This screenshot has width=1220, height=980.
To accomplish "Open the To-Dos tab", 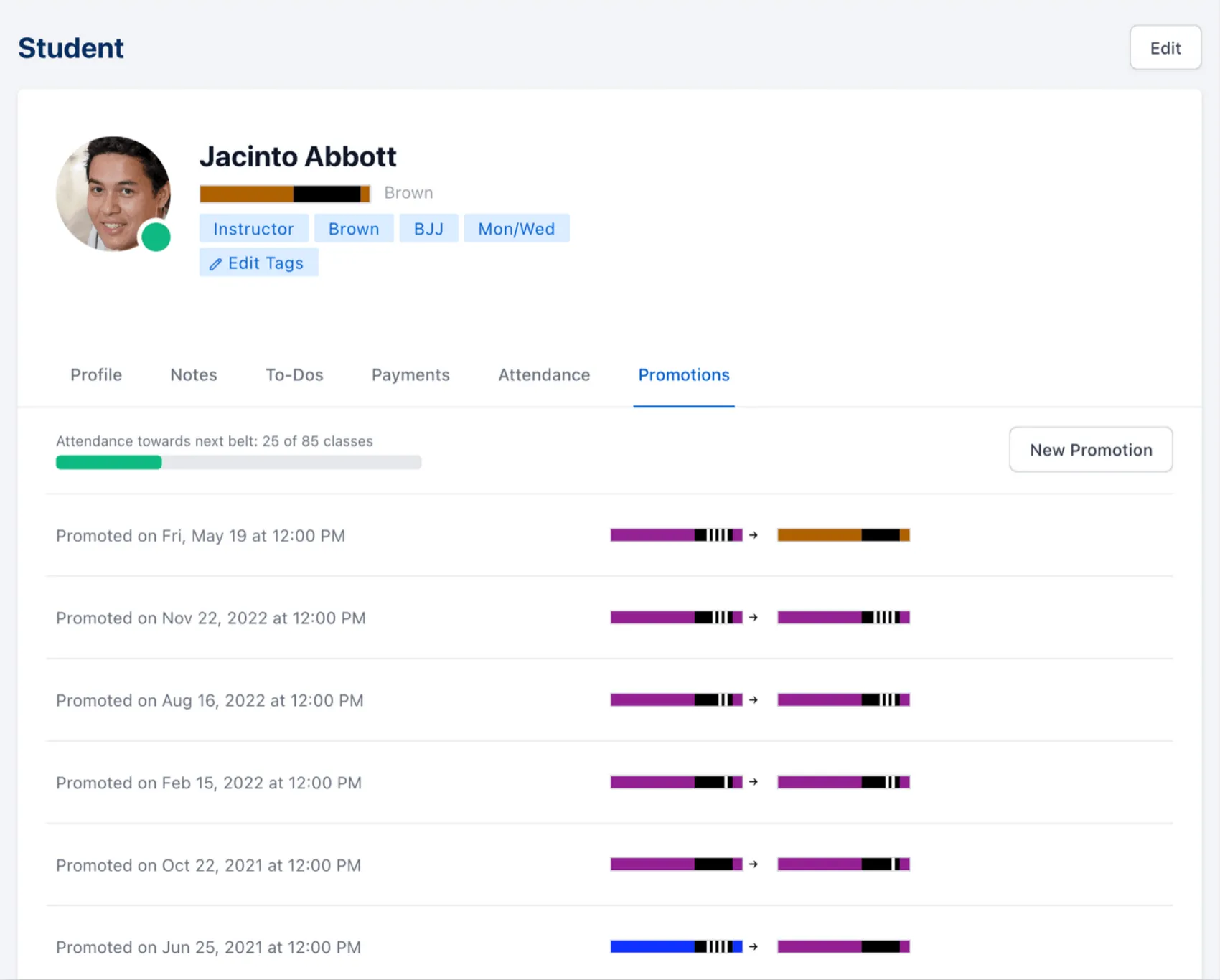I will (294, 374).
